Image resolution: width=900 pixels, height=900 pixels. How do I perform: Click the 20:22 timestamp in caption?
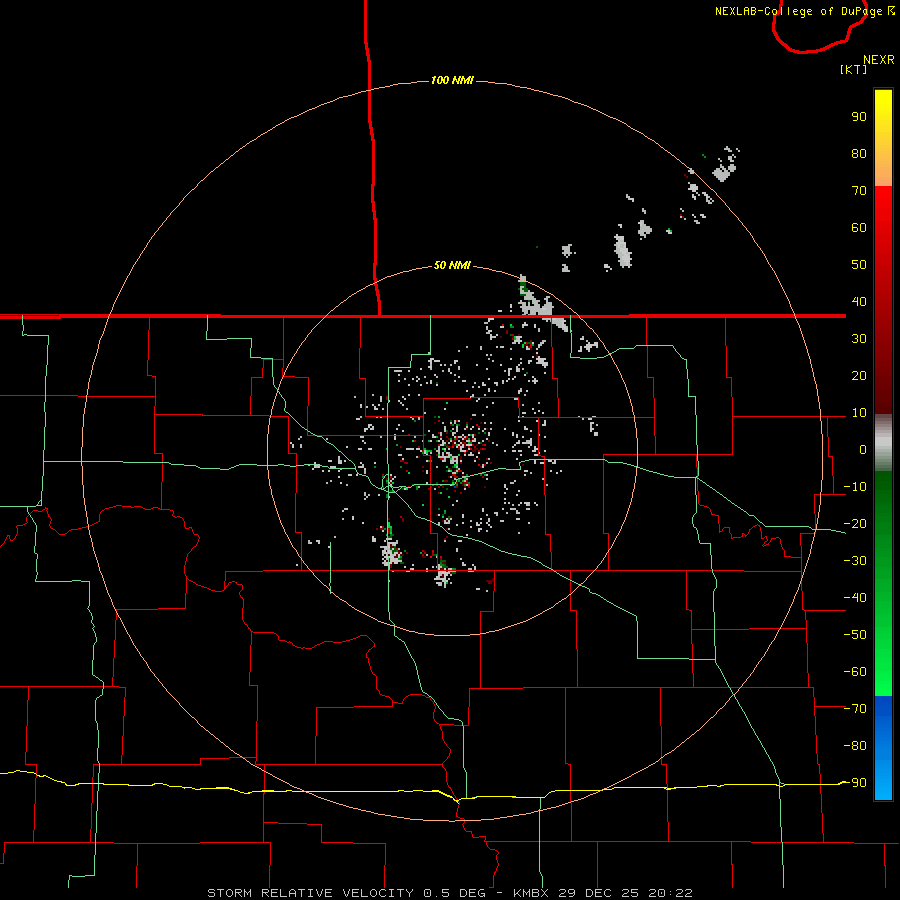point(670,893)
